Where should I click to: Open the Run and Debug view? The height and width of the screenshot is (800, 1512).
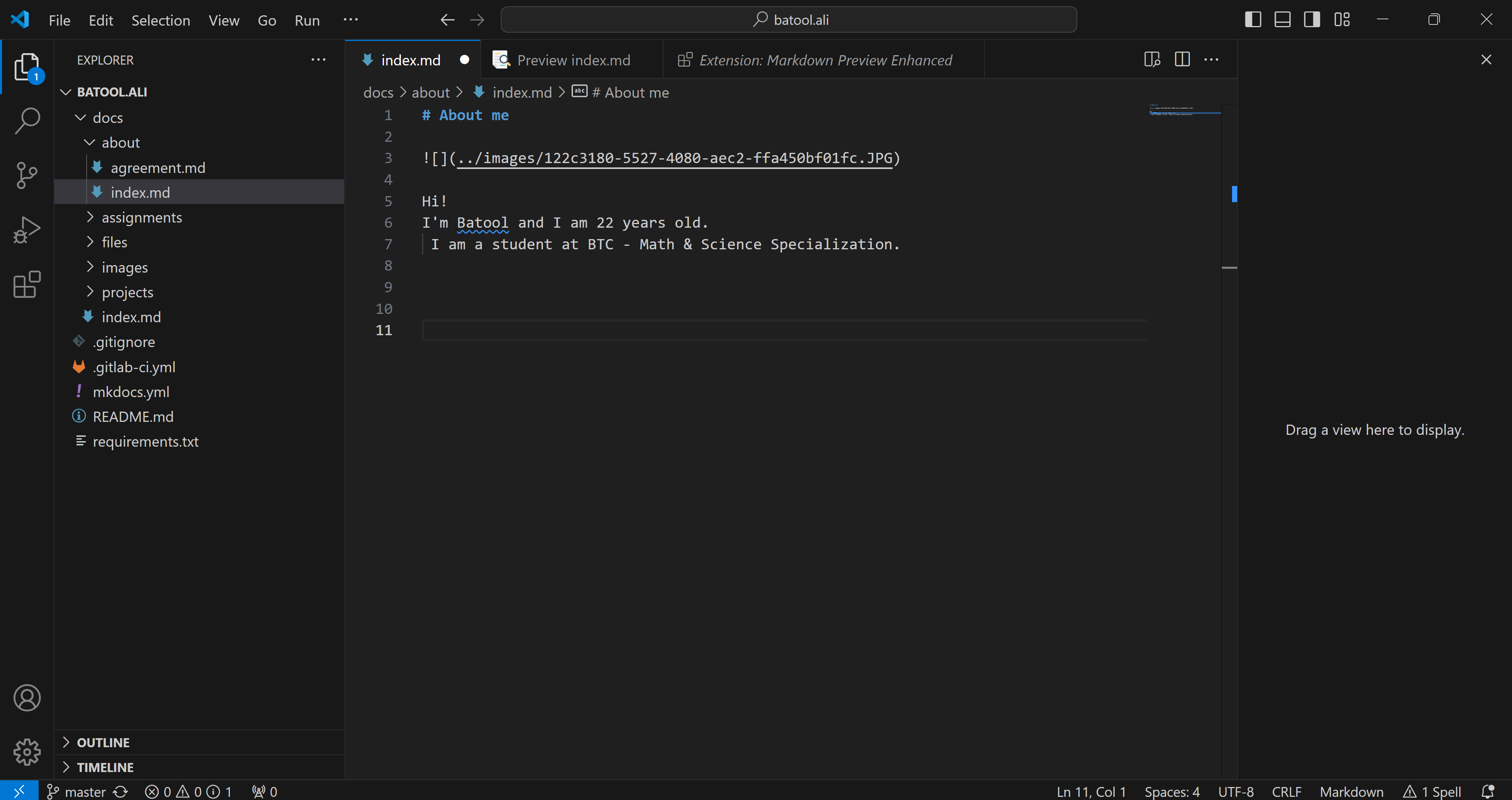[x=26, y=230]
